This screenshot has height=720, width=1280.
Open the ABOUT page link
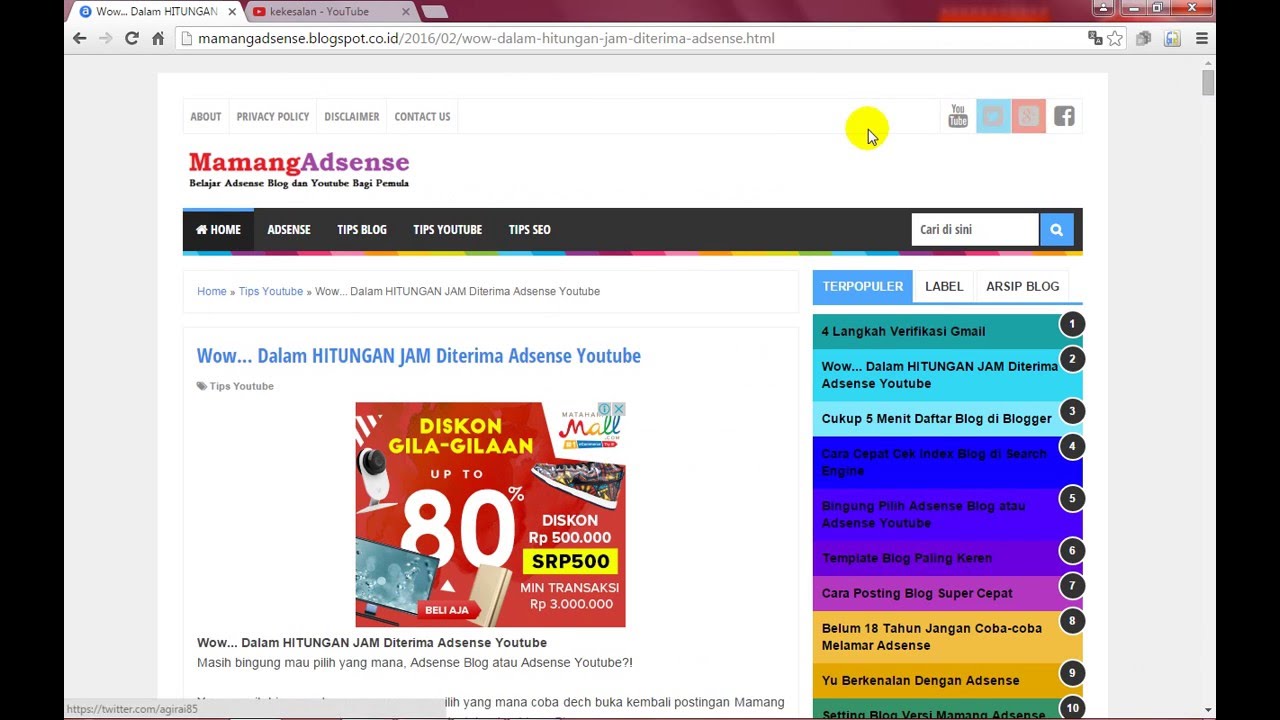[206, 116]
